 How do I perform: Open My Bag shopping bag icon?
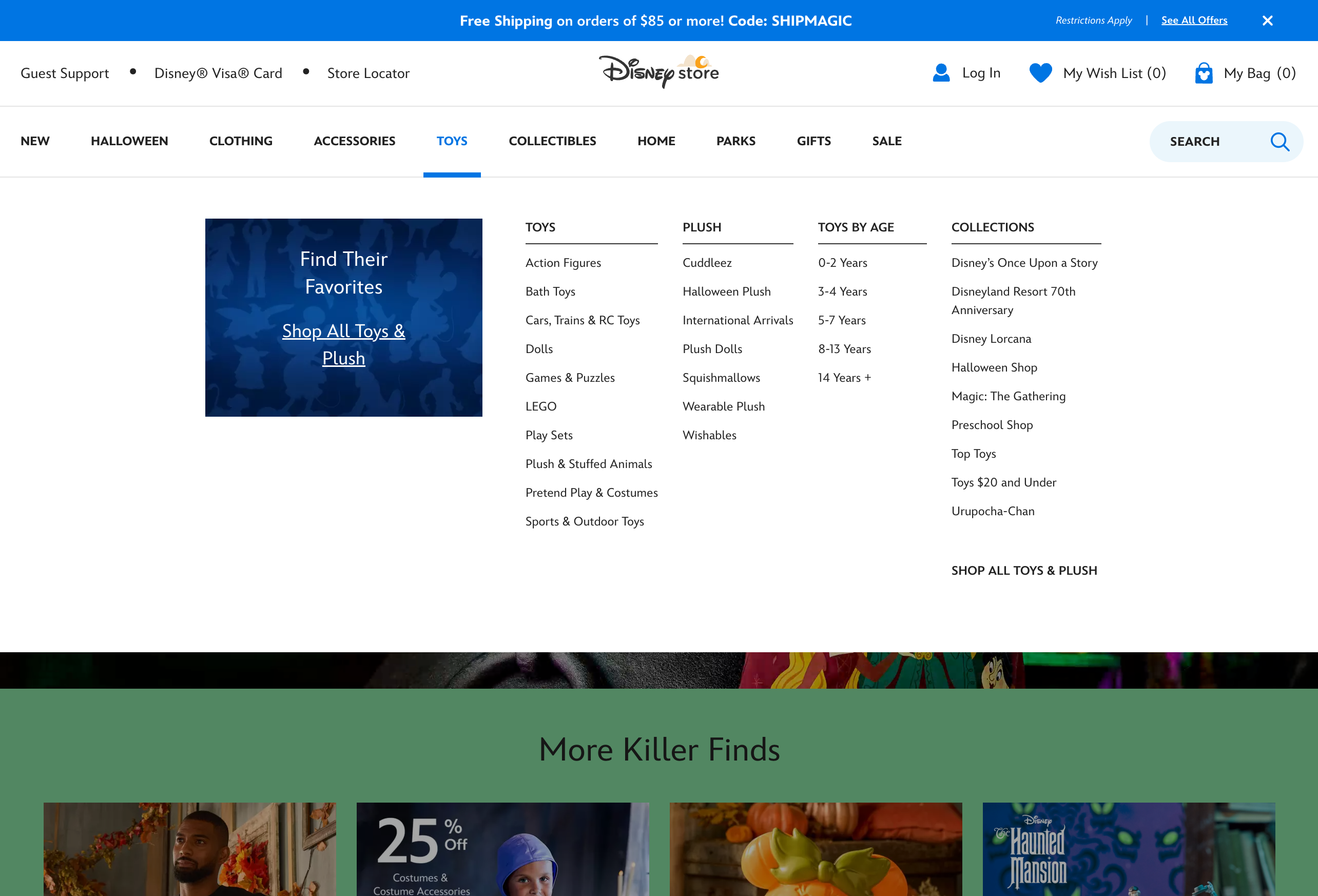(x=1205, y=72)
